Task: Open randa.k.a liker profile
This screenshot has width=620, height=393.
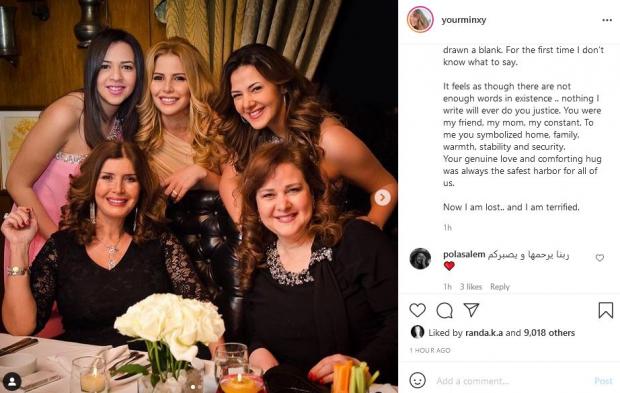Action: pos(484,333)
